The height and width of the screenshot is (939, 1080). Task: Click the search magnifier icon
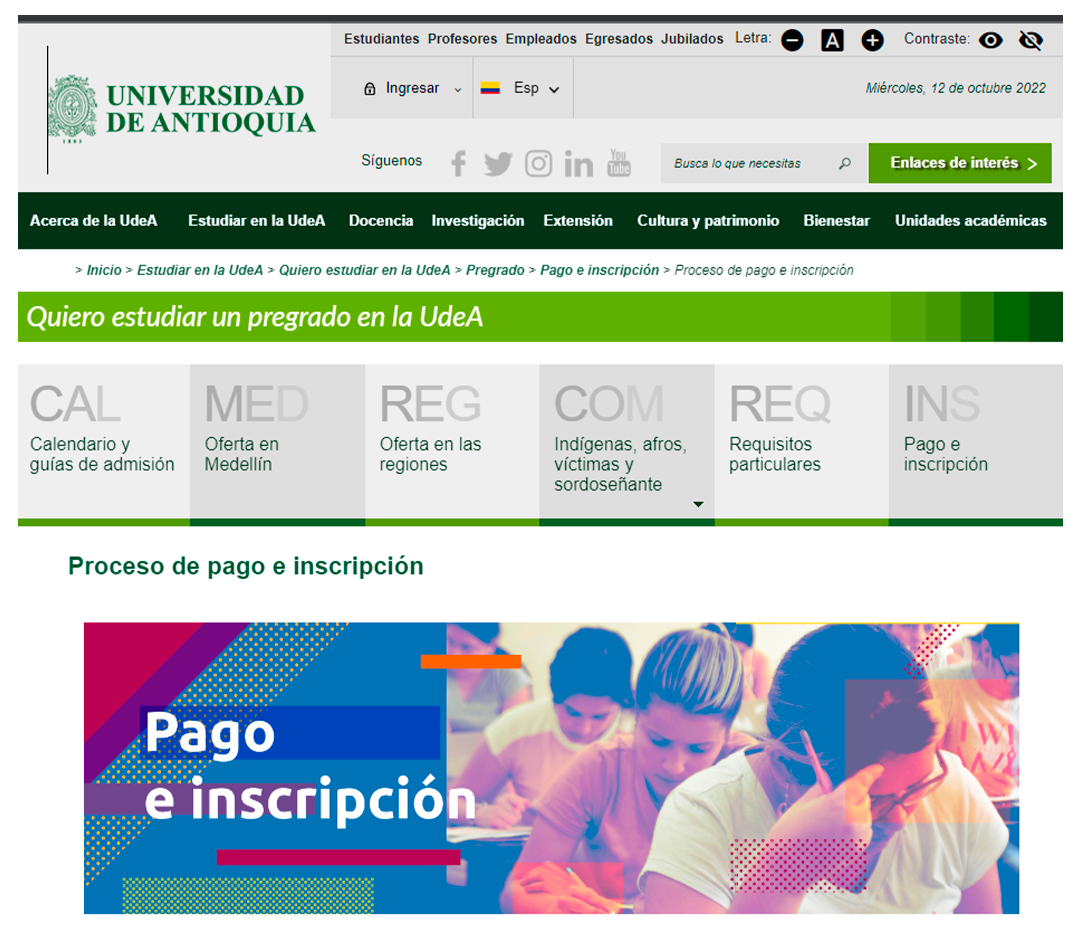pyautogui.click(x=845, y=162)
